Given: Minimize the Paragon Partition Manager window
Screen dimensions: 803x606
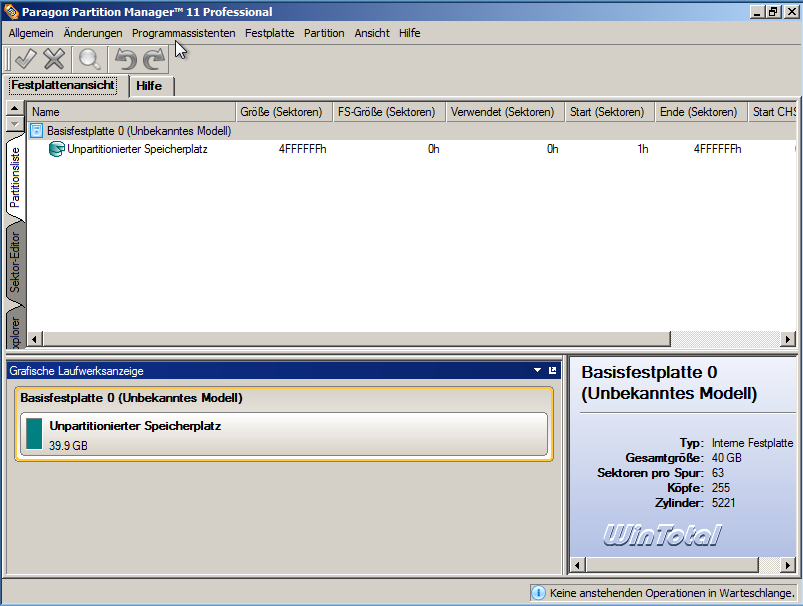Looking at the screenshot, I should tap(757, 12).
